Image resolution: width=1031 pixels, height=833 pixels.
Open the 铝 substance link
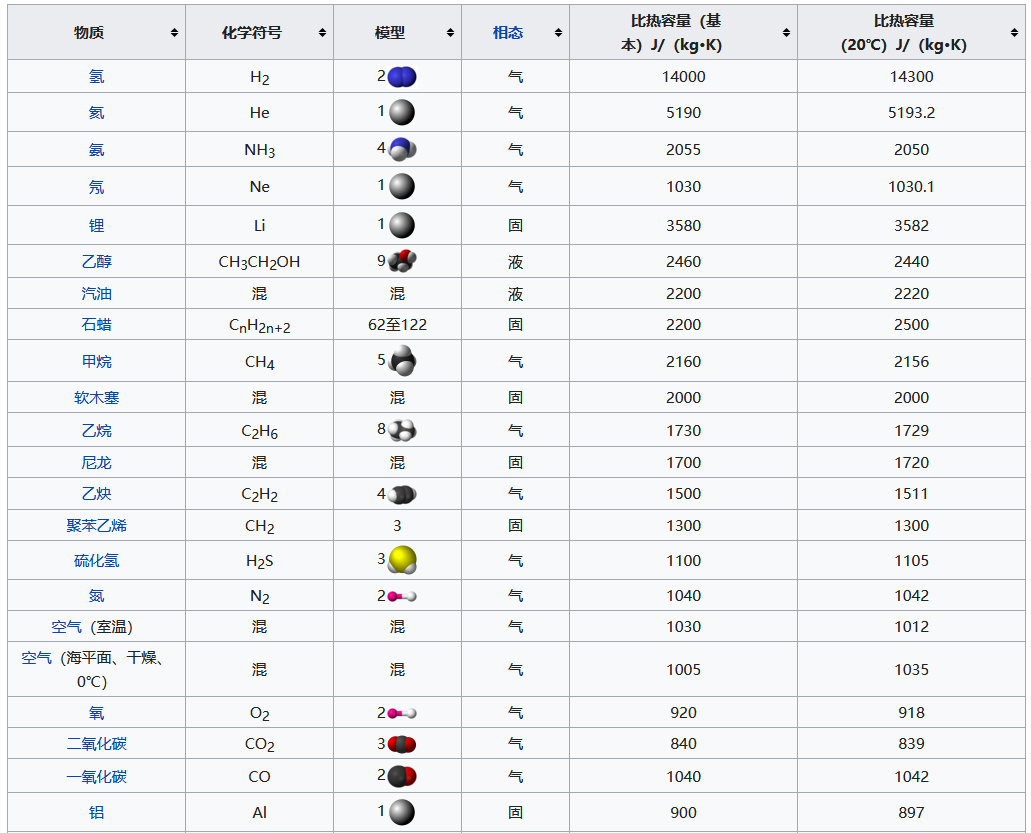pyautogui.click(x=97, y=812)
